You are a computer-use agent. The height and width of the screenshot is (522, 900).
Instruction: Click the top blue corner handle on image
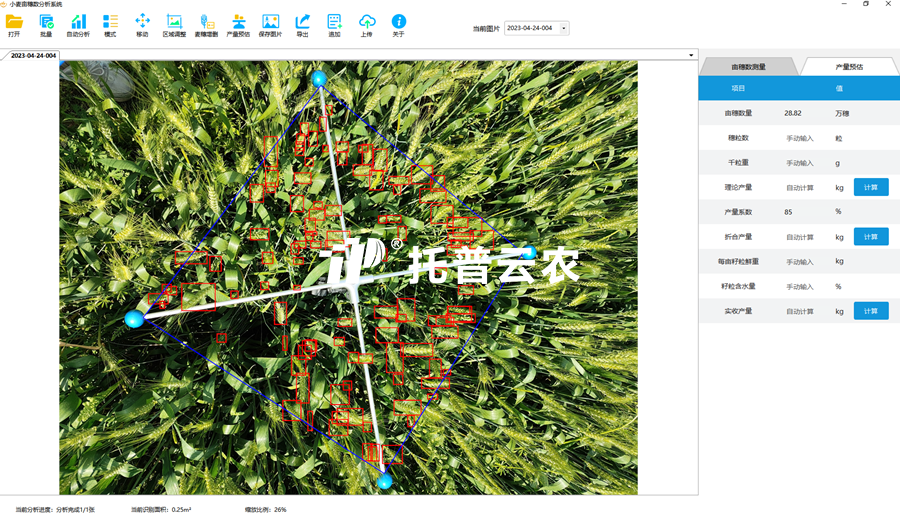pyautogui.click(x=319, y=79)
